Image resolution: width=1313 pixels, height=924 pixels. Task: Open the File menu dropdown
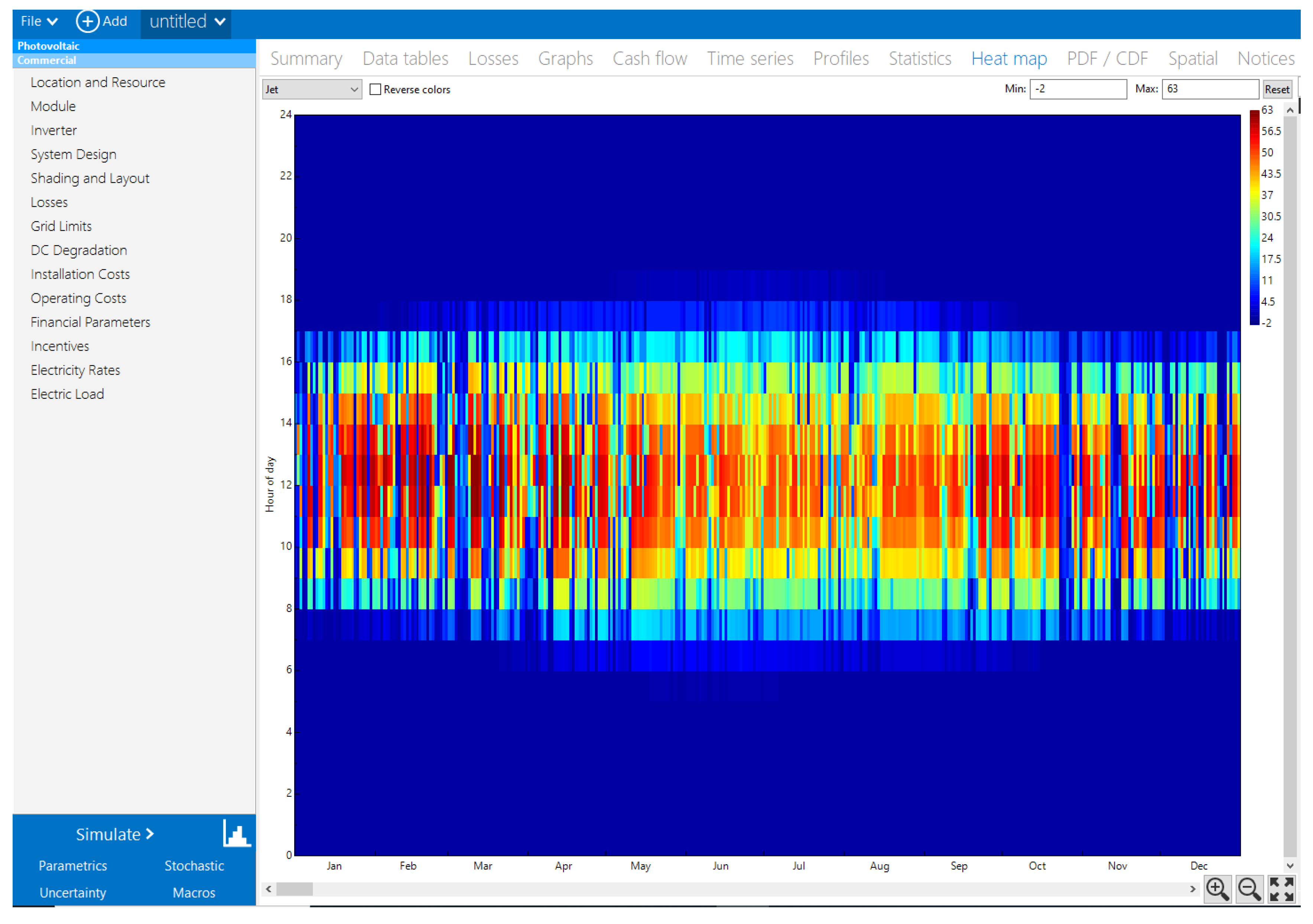click(x=39, y=22)
